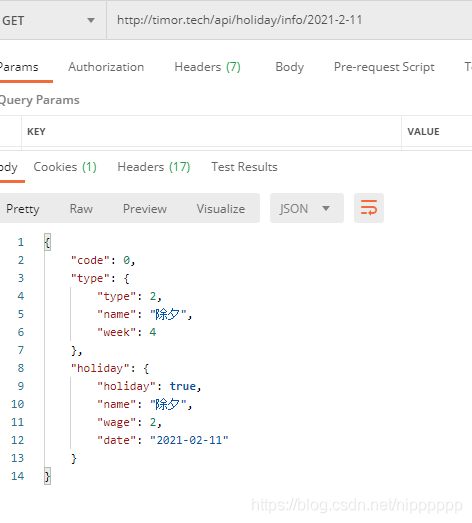This screenshot has height=523, width=472.
Task: Select the Raw view button
Action: click(81, 209)
